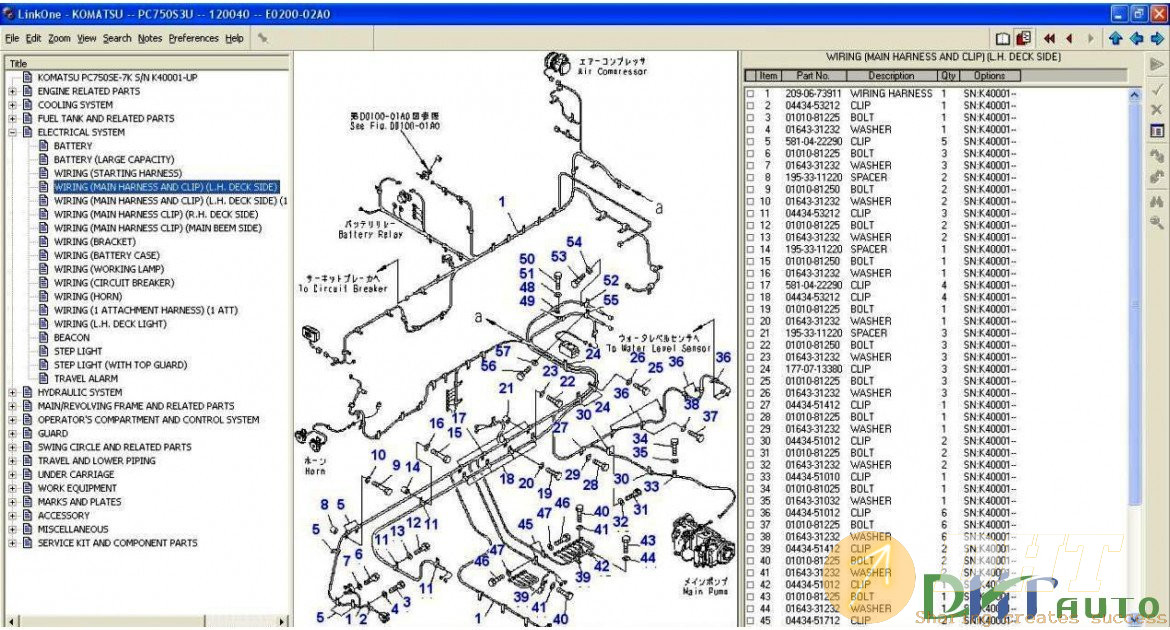Screen dimensions: 1170x630
Task: Sort by the Part No. column header
Action: tap(813, 76)
